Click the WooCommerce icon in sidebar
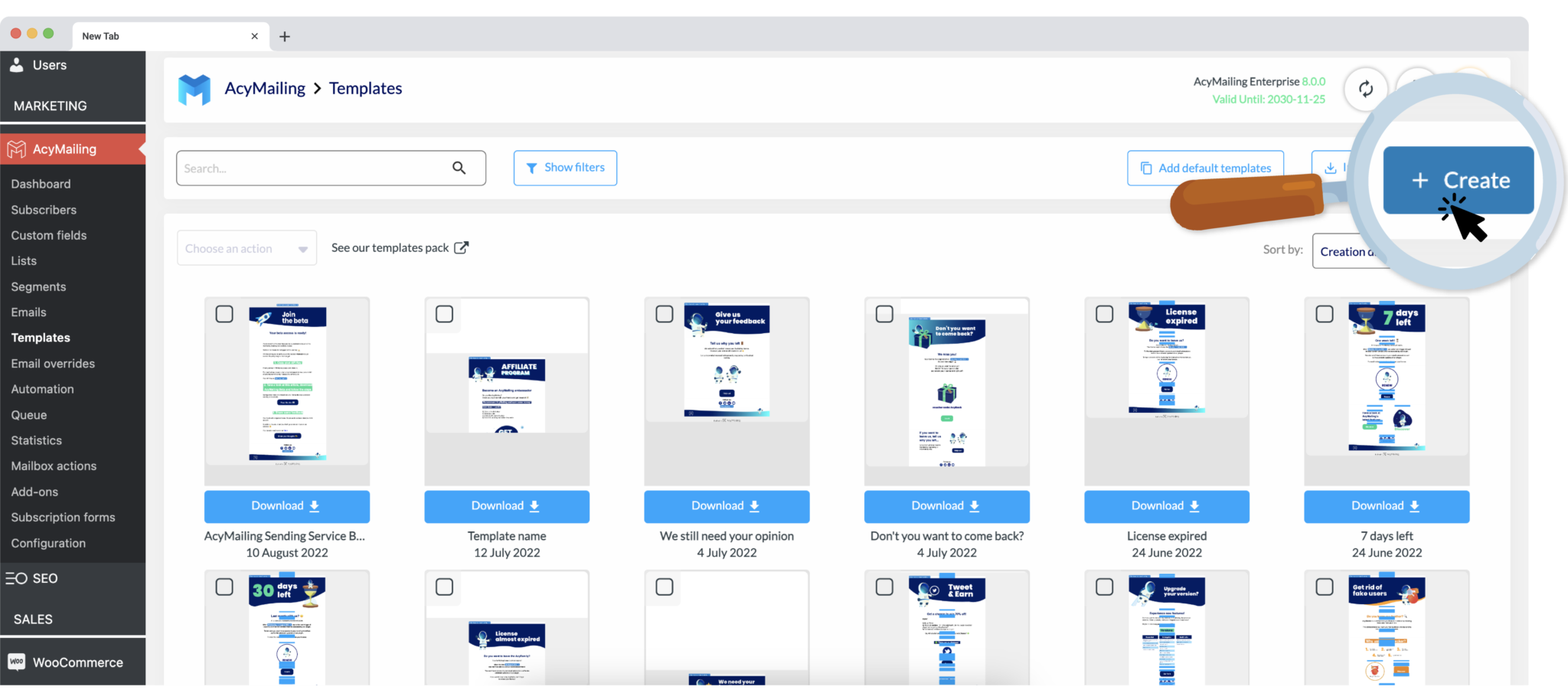 click(17, 662)
